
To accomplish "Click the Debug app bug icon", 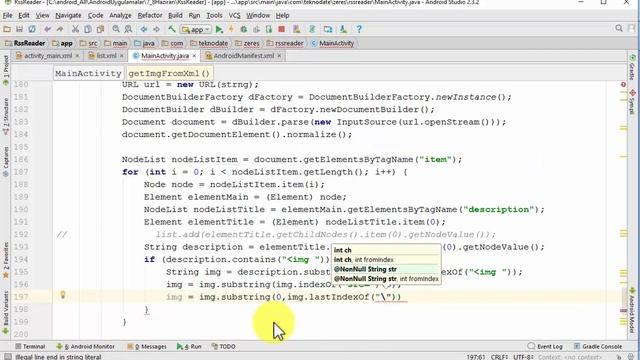I will click(244, 29).
